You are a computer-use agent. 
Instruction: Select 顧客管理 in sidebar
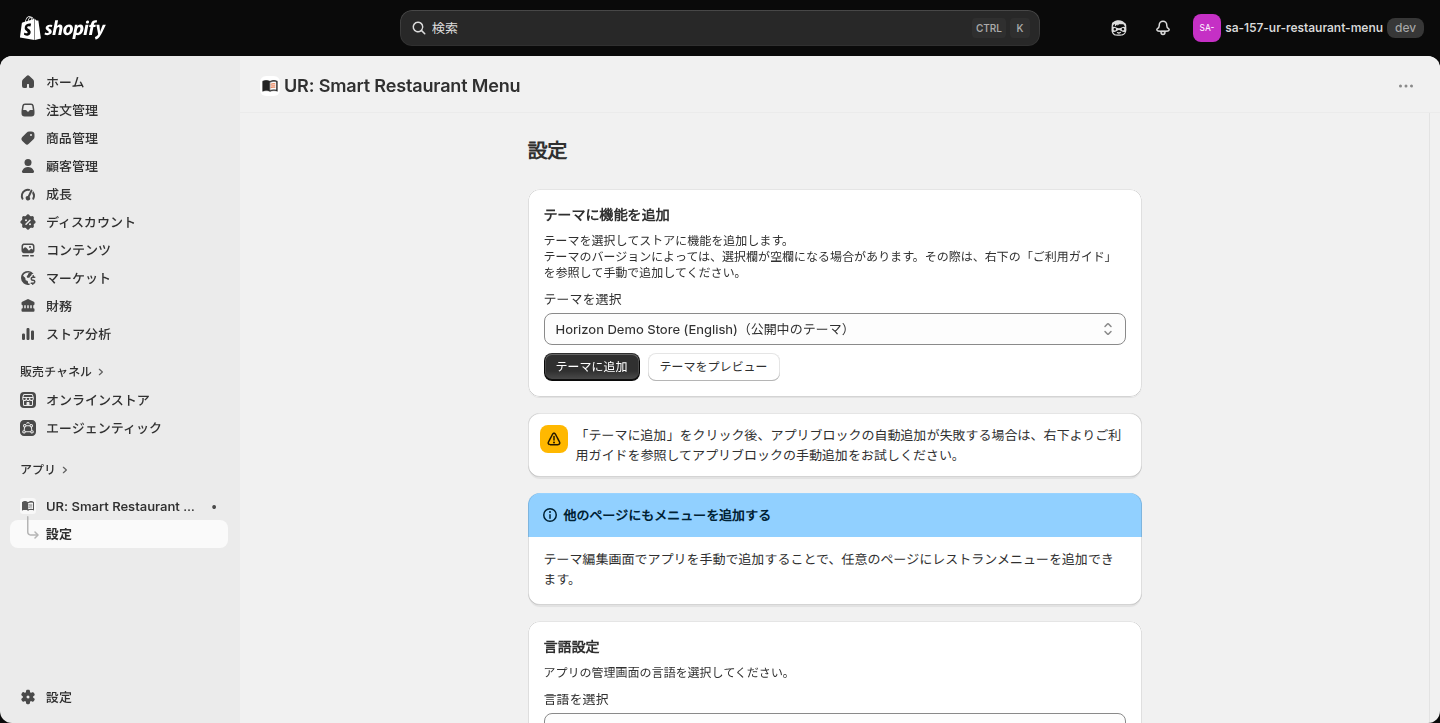[119, 166]
